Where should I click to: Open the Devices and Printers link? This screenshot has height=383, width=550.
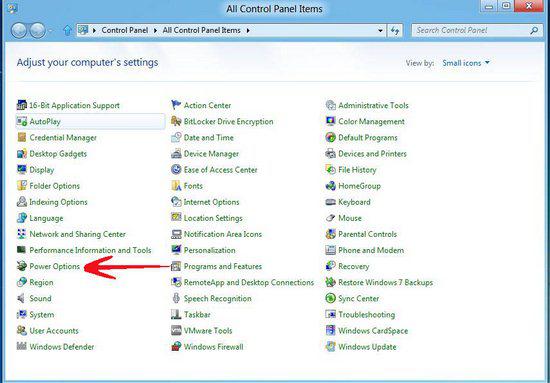tap(372, 154)
